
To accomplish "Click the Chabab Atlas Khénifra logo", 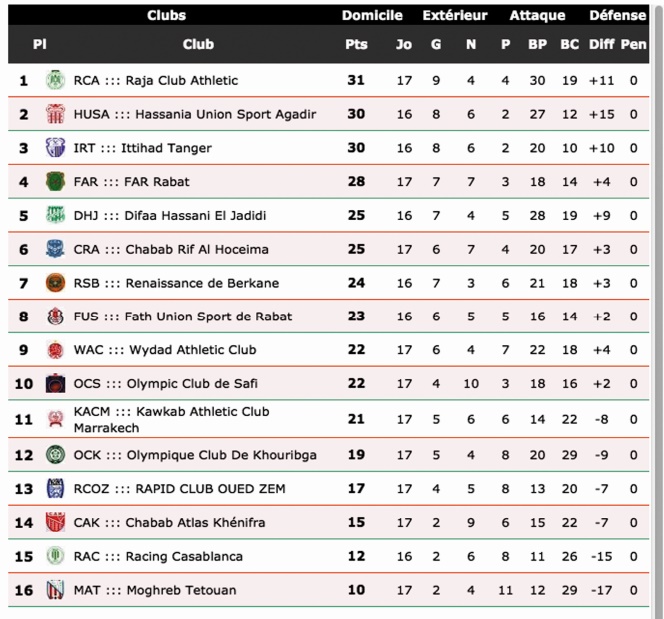I will 55,522.
